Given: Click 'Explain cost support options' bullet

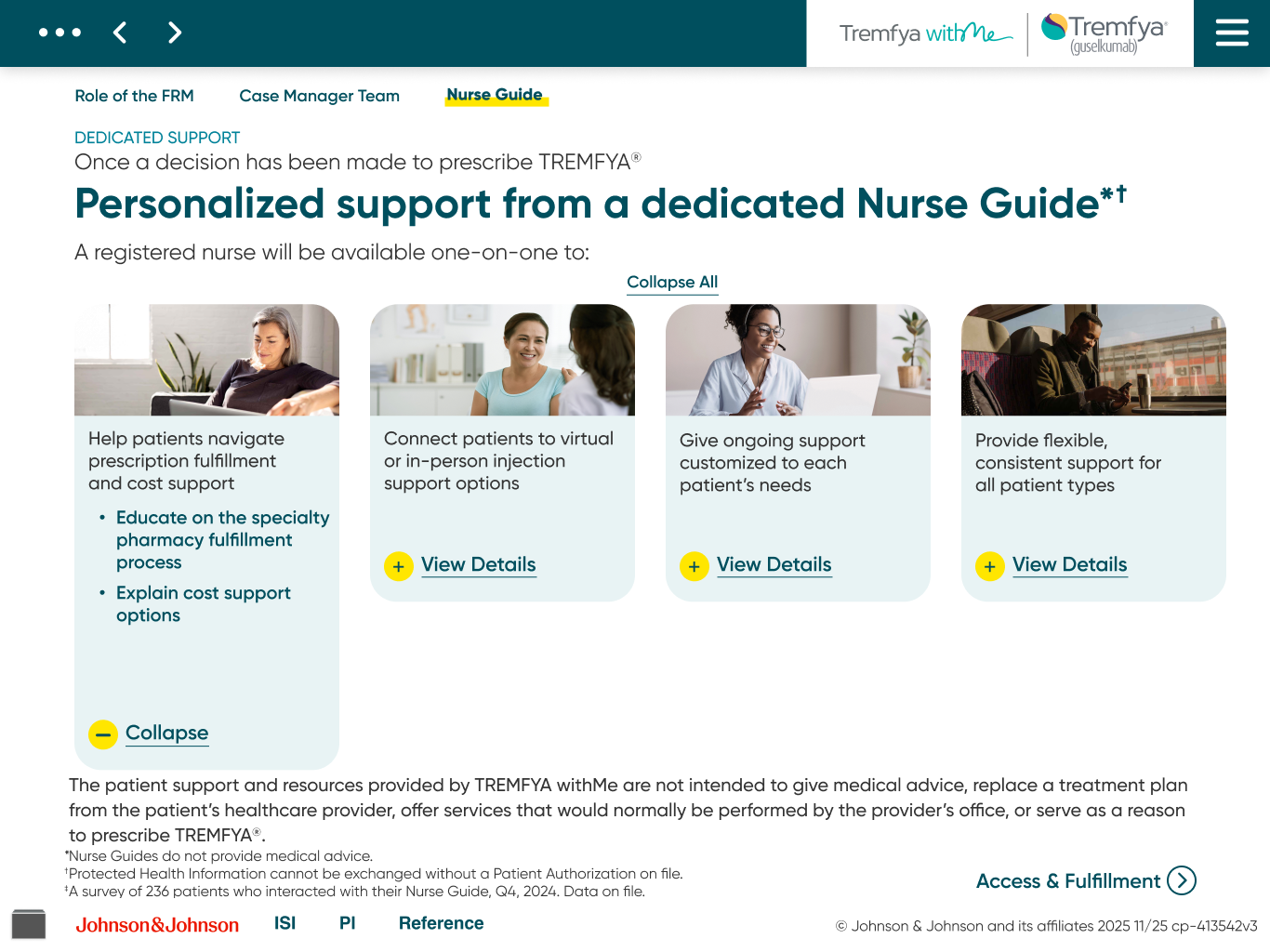Looking at the screenshot, I should pos(204,604).
